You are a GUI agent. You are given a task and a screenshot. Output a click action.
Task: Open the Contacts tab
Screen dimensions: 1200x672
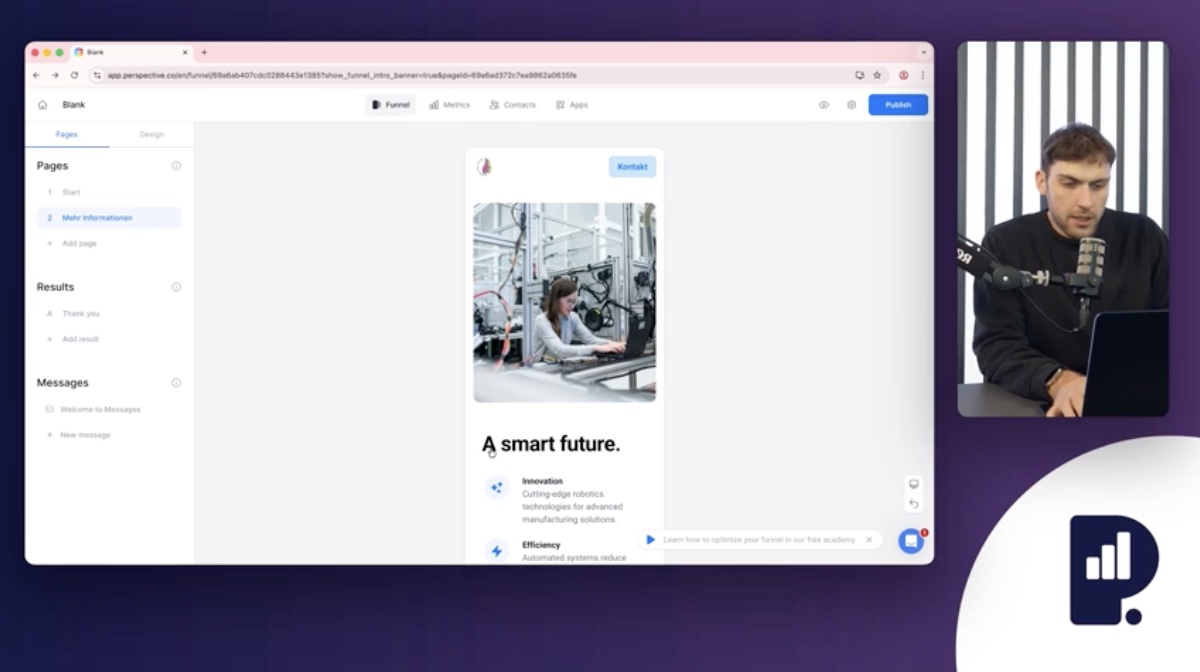tap(513, 105)
